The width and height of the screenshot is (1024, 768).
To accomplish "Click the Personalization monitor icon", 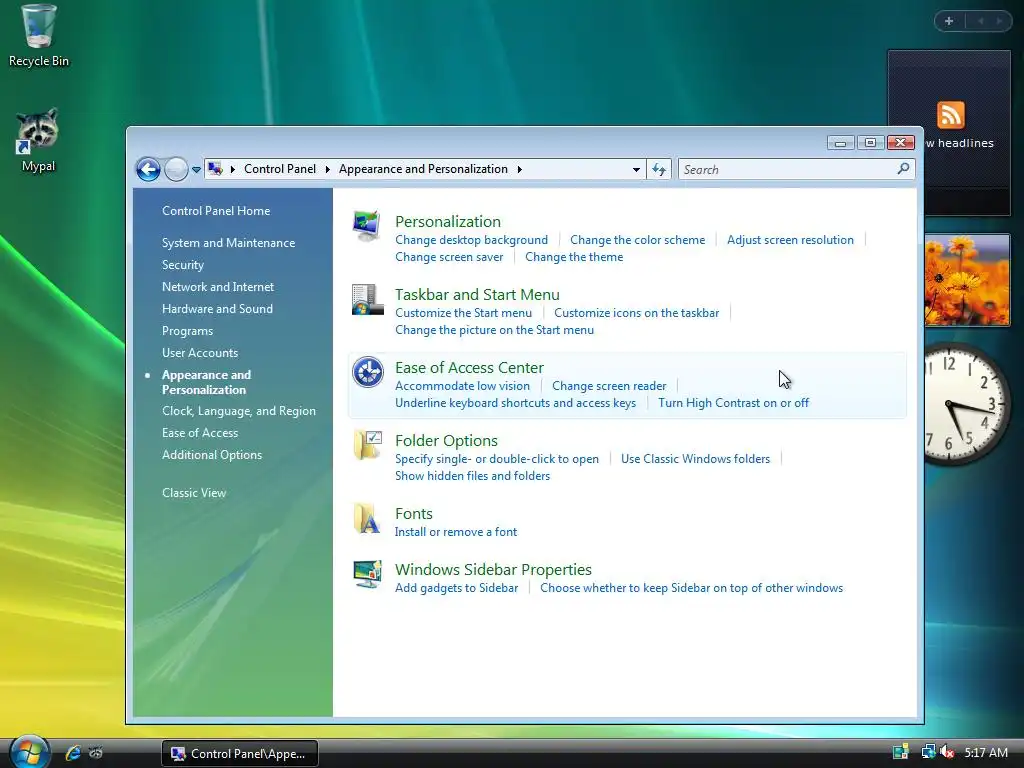I will point(366,226).
